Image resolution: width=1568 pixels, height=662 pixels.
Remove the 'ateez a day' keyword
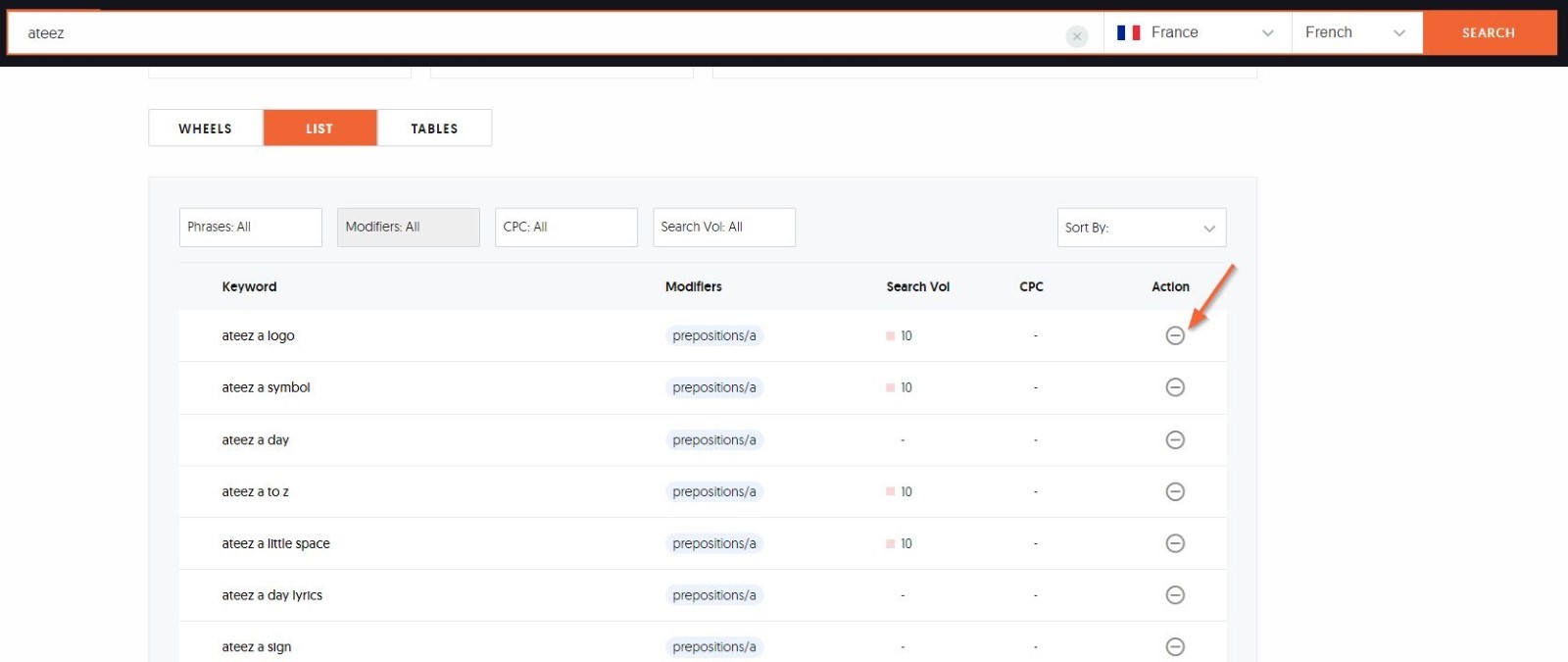click(x=1175, y=439)
